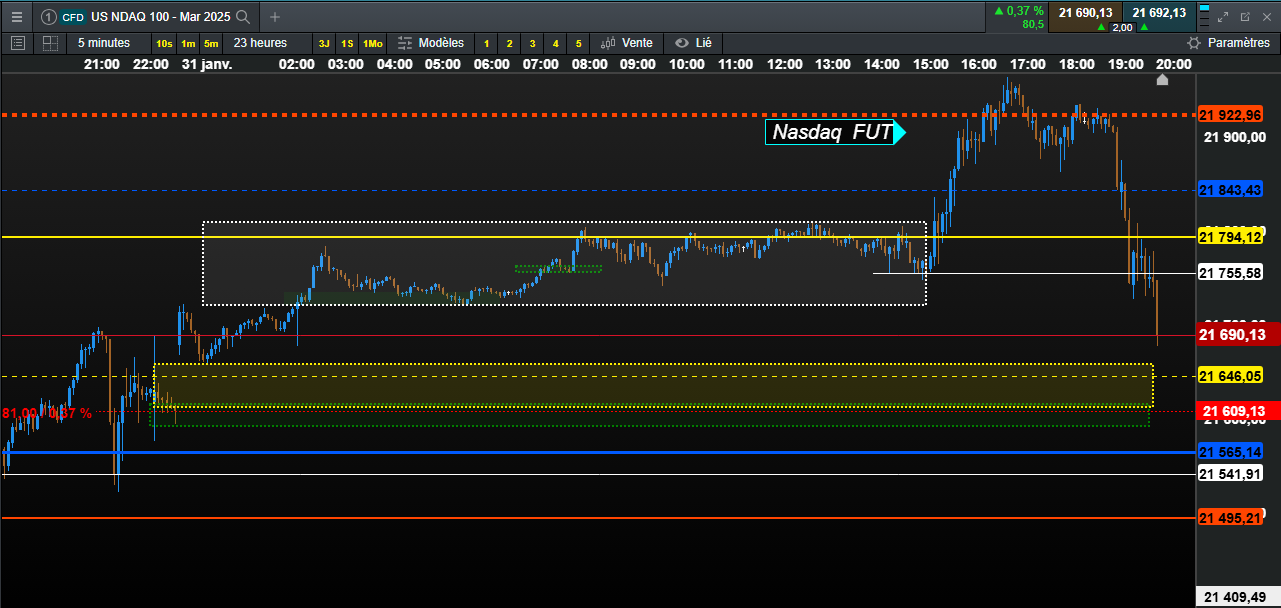Click the Paramètres label

click(x=1239, y=43)
